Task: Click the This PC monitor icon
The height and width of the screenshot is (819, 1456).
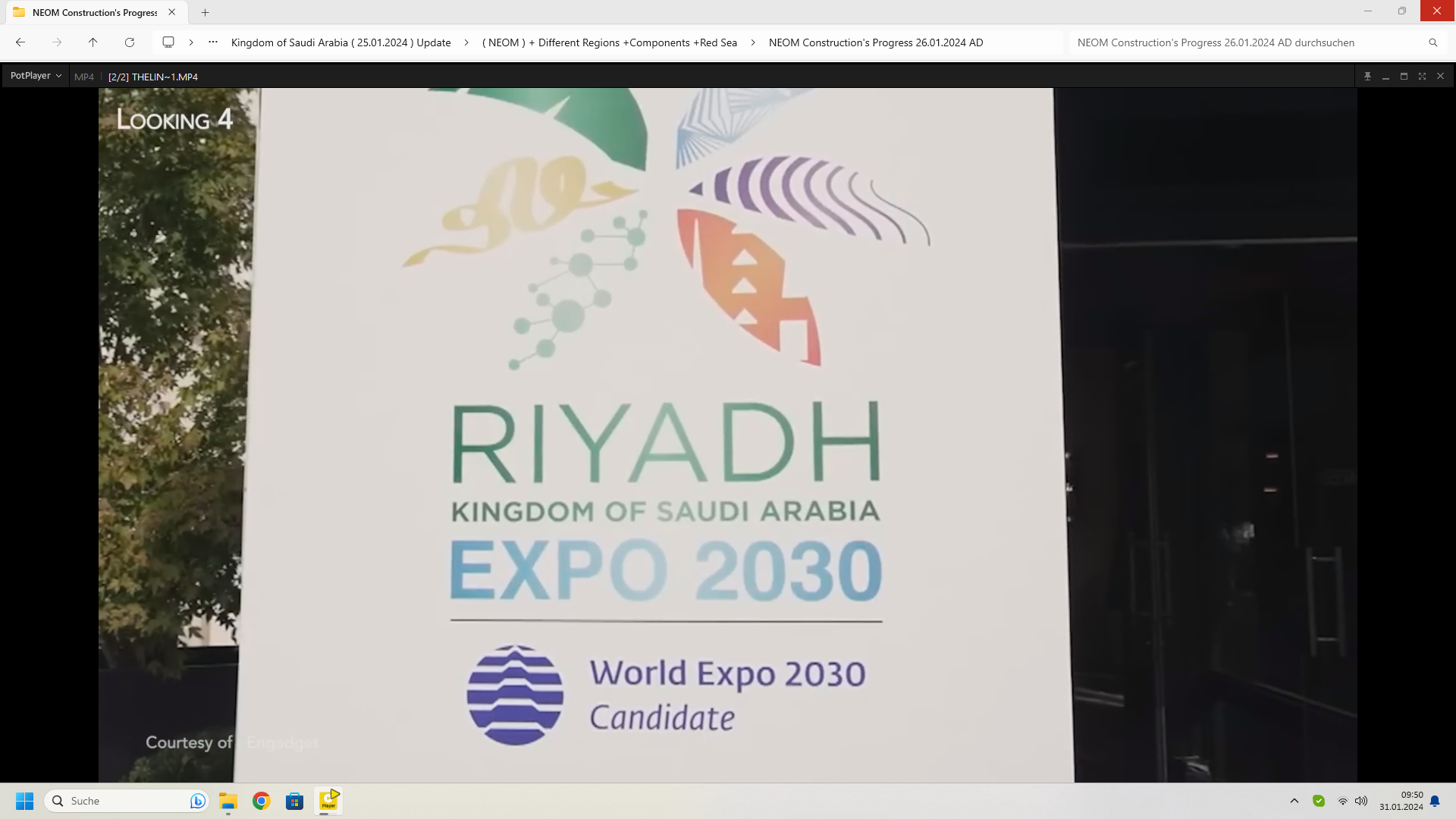Action: 168,42
